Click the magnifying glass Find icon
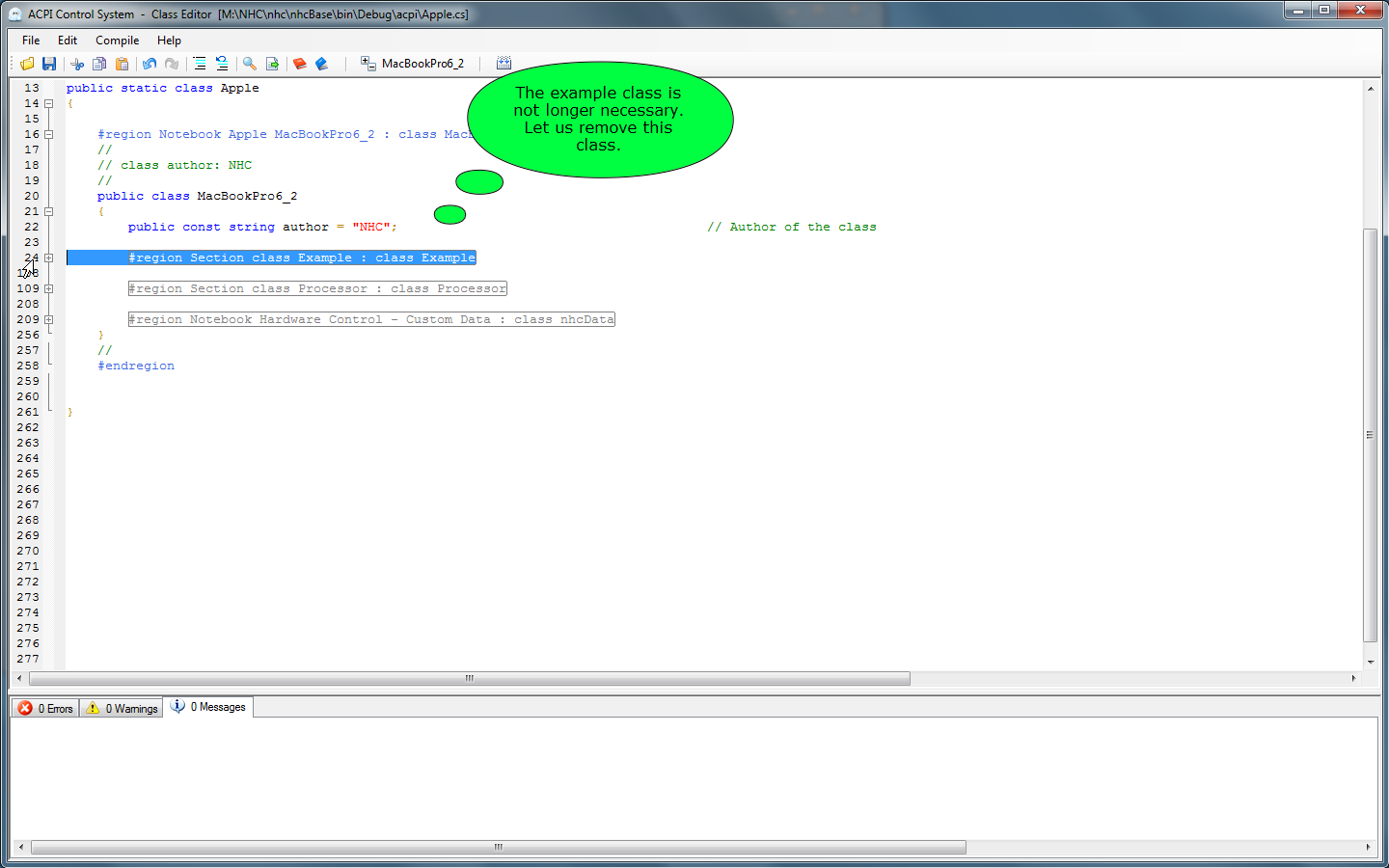This screenshot has height=868, width=1389. pos(250,64)
